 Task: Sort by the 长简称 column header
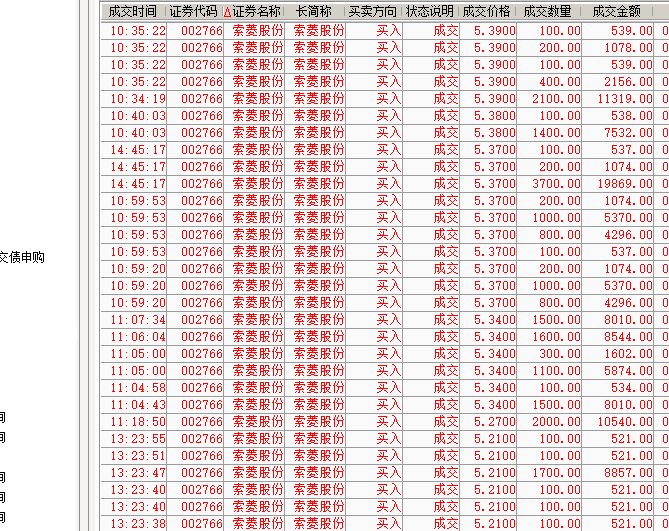(314, 12)
